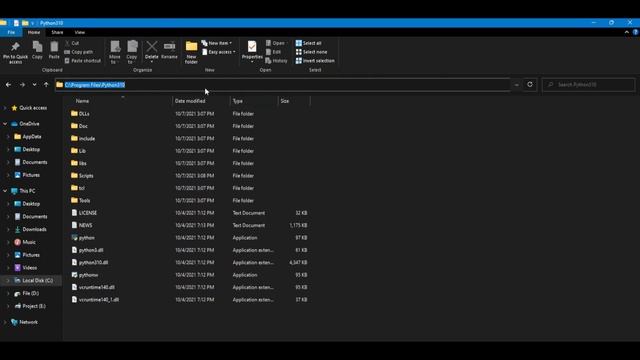The width and height of the screenshot is (640, 360).
Task: Expand the Network tree node
Action: coord(5,322)
